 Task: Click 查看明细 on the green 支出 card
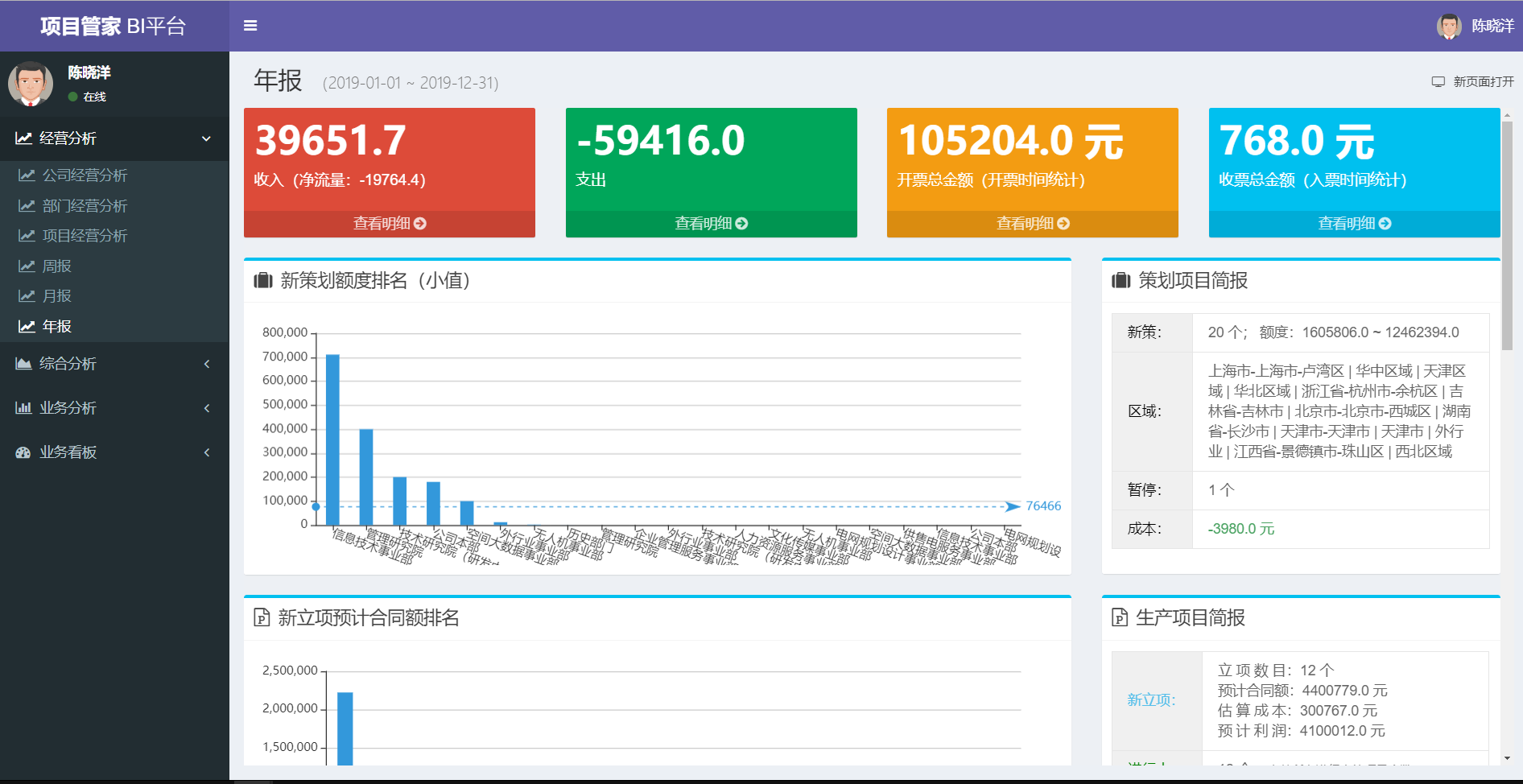click(x=712, y=224)
